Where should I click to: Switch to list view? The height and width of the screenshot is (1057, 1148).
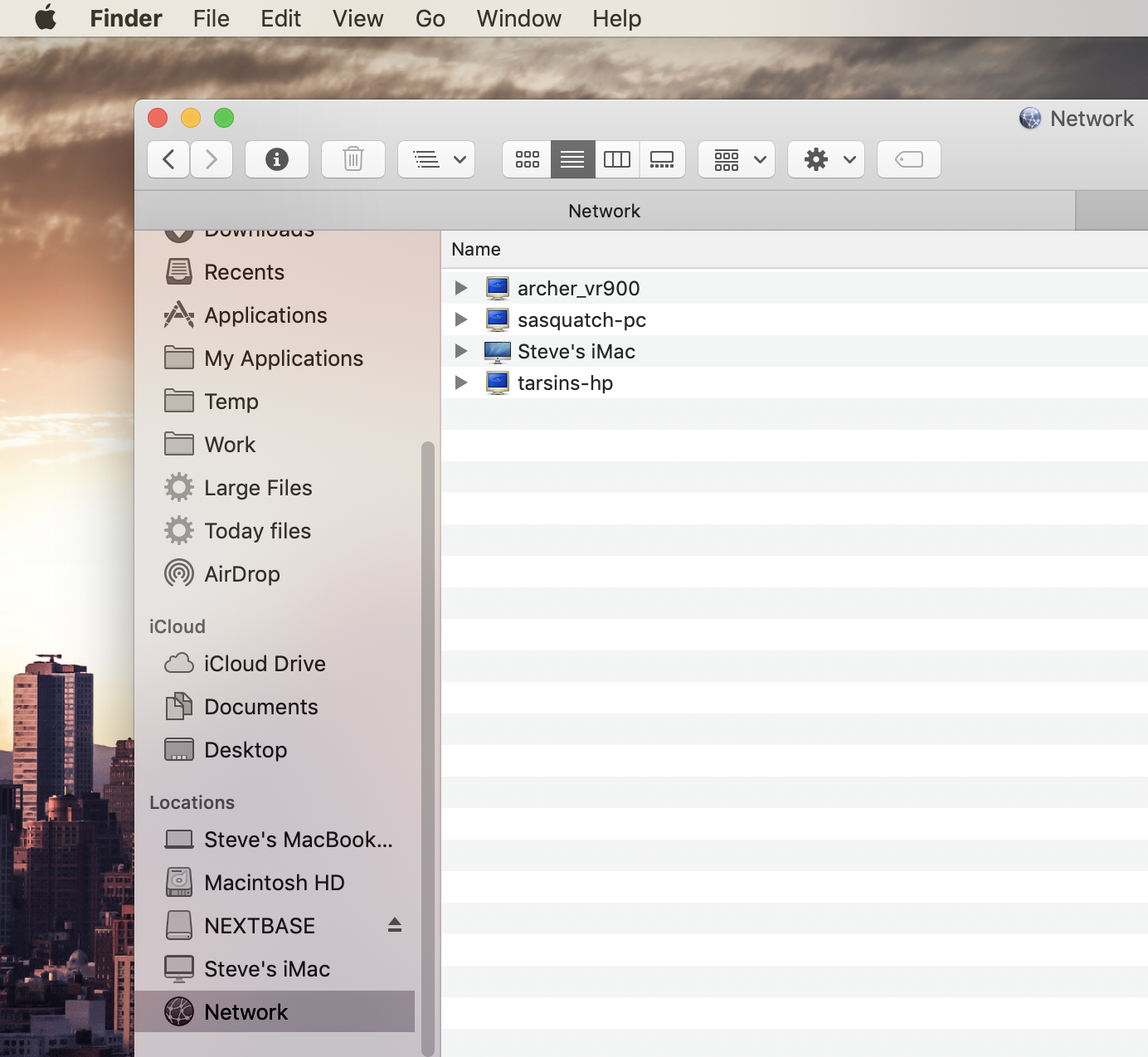pos(572,159)
